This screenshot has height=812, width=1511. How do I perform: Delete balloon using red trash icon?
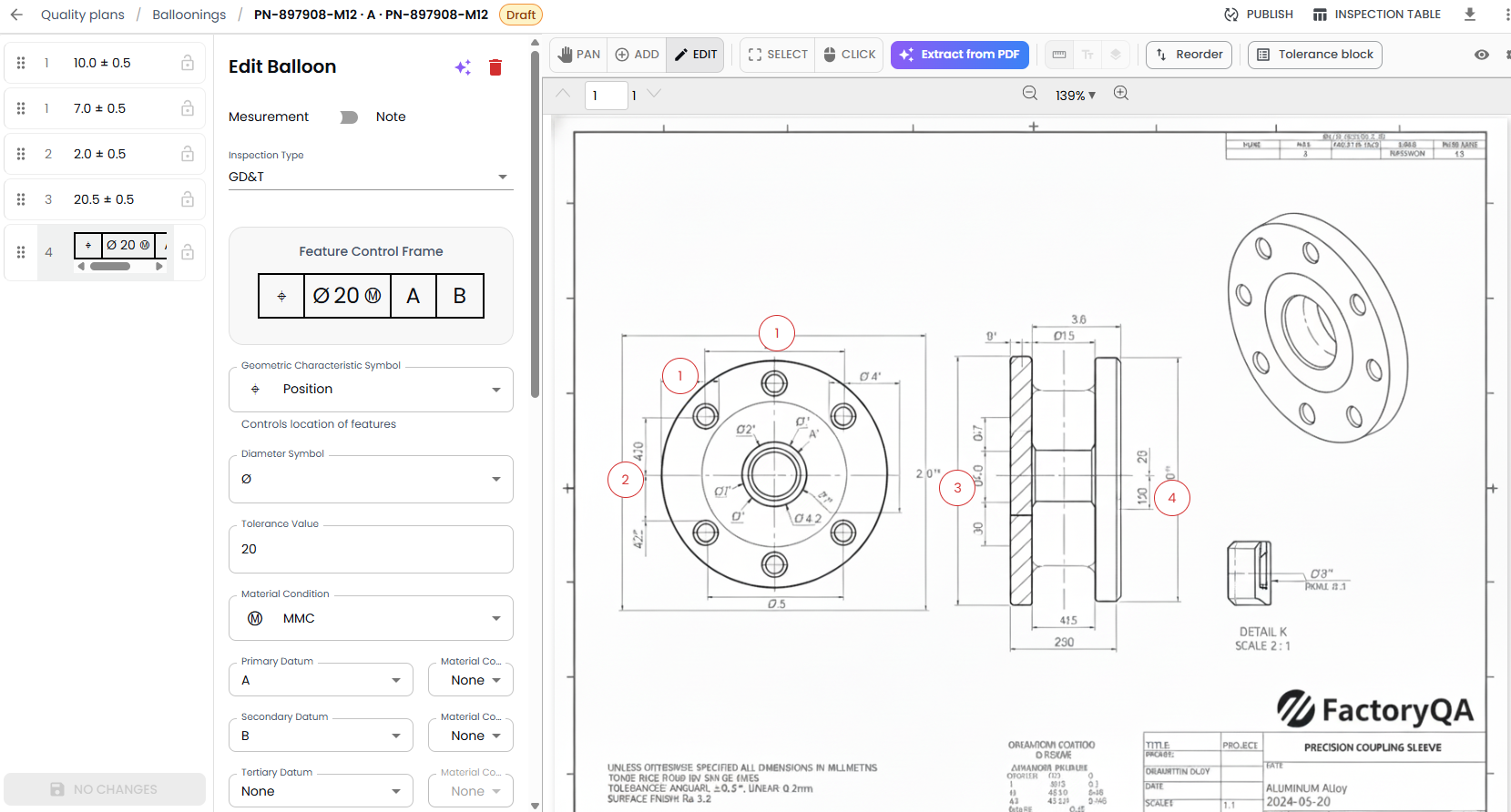tap(495, 67)
